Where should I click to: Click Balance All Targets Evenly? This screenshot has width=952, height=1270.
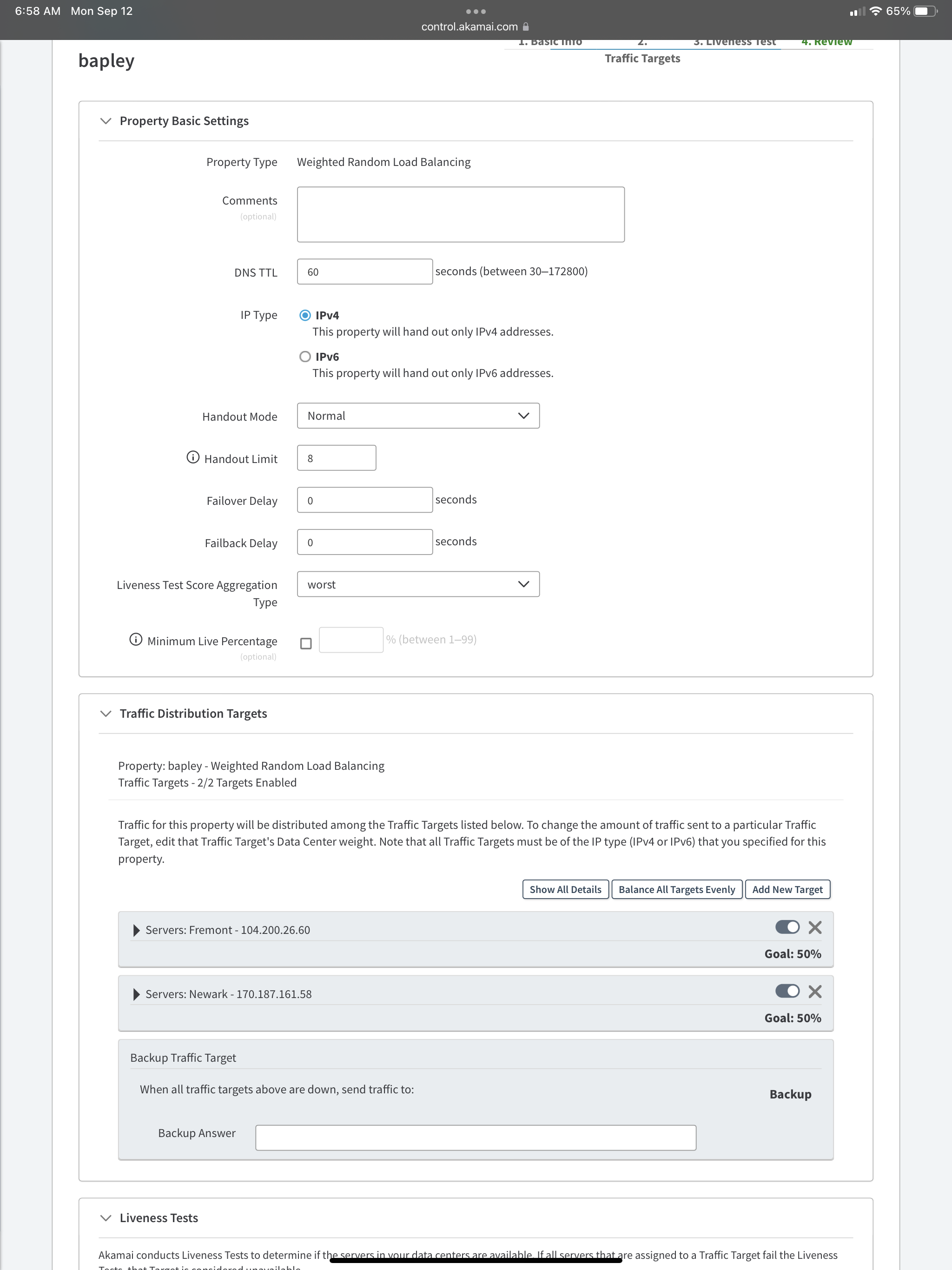click(676, 889)
